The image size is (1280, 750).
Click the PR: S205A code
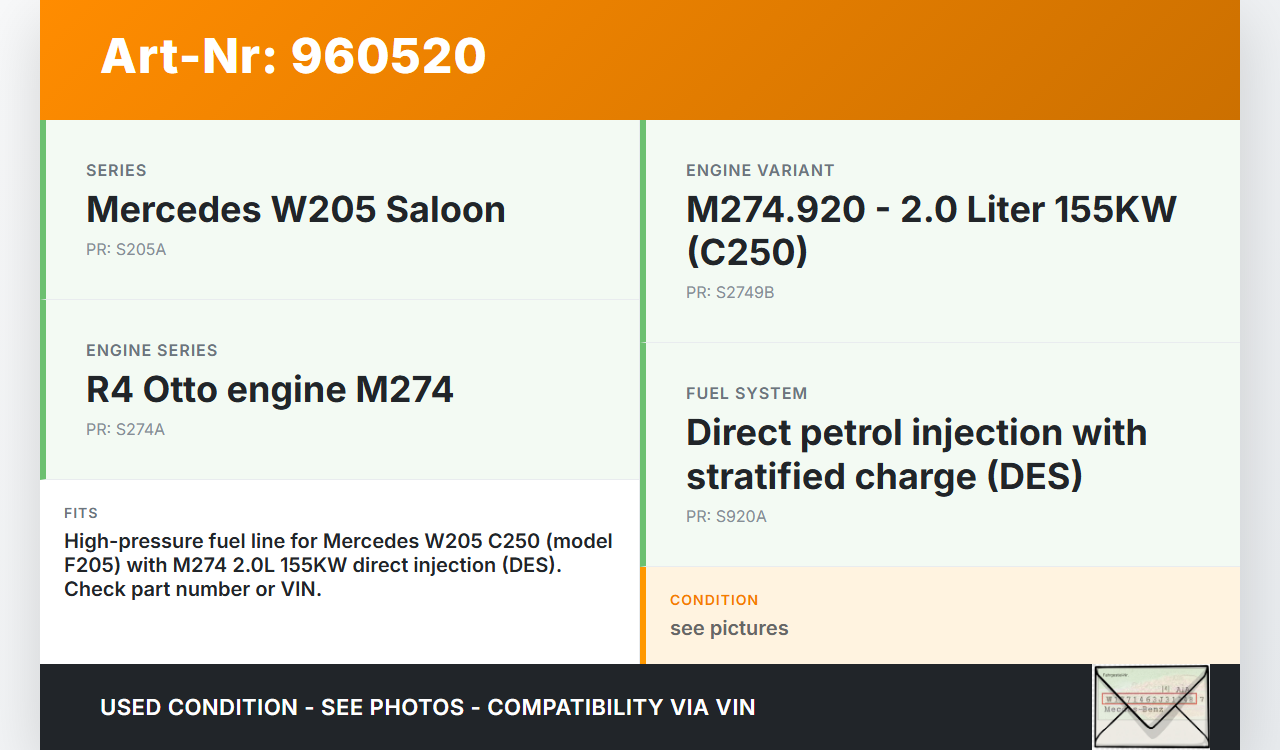(126, 250)
